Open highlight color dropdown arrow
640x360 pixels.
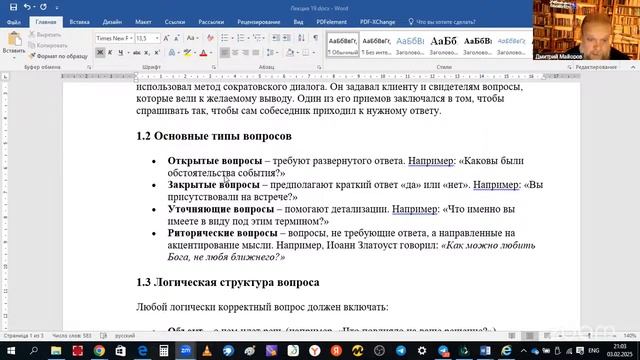coord(195,53)
